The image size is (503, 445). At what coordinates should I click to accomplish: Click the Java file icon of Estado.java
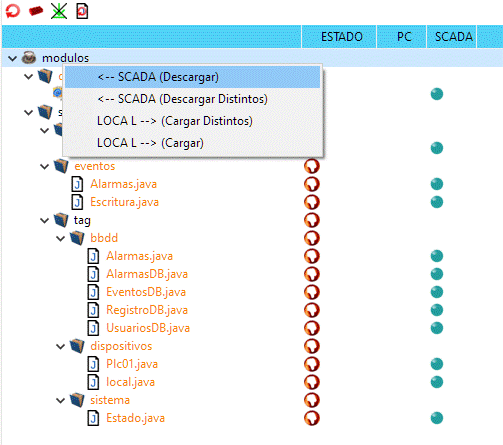(x=93, y=418)
